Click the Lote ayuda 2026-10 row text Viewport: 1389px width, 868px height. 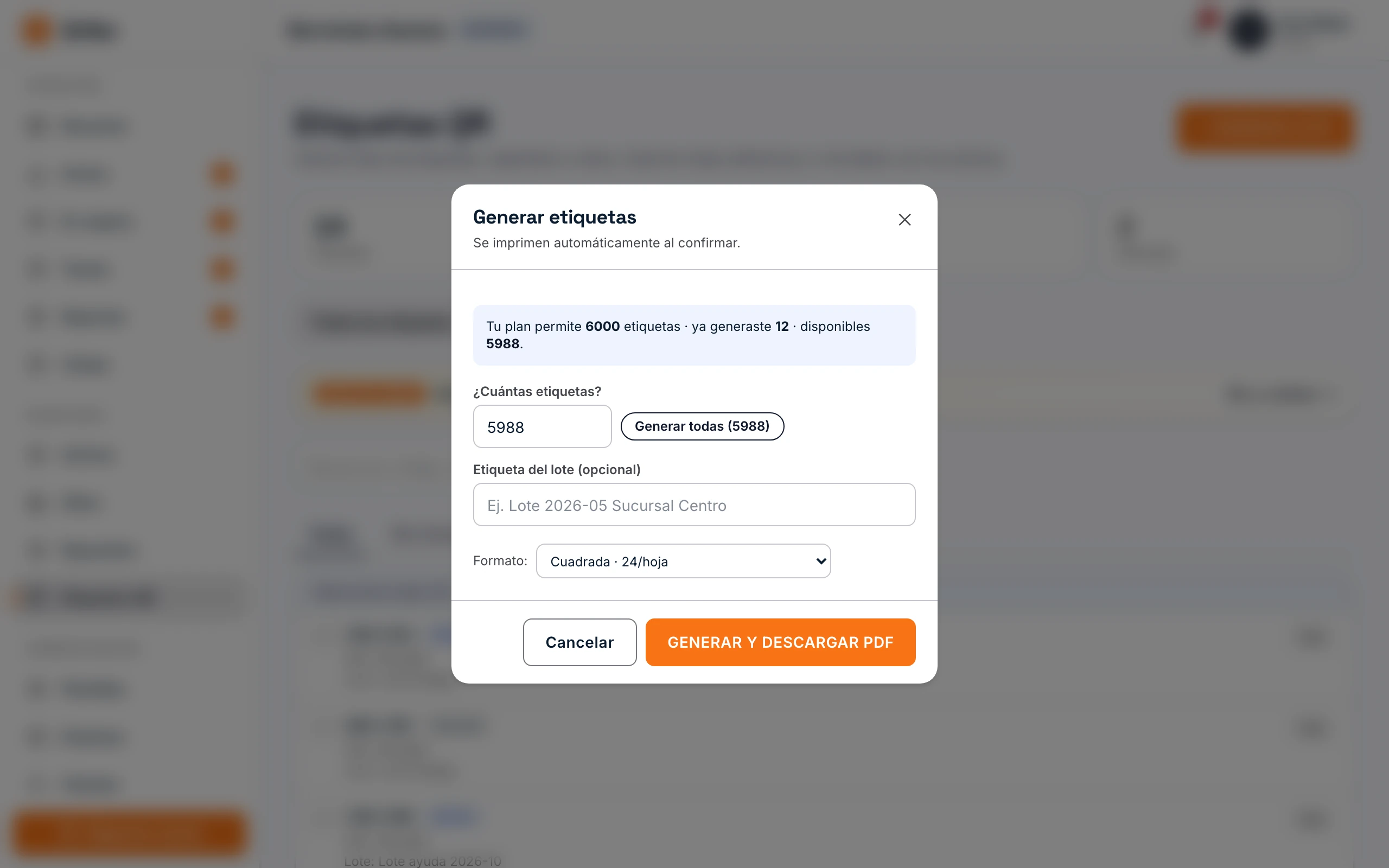coord(423,861)
